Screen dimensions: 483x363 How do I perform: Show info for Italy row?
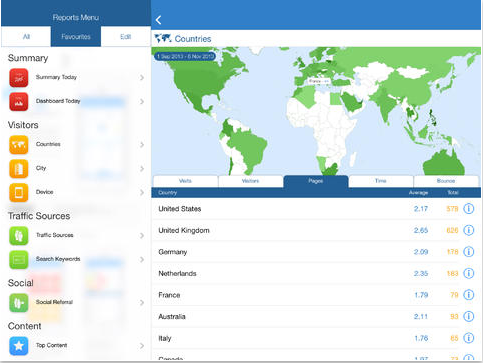[x=469, y=338]
